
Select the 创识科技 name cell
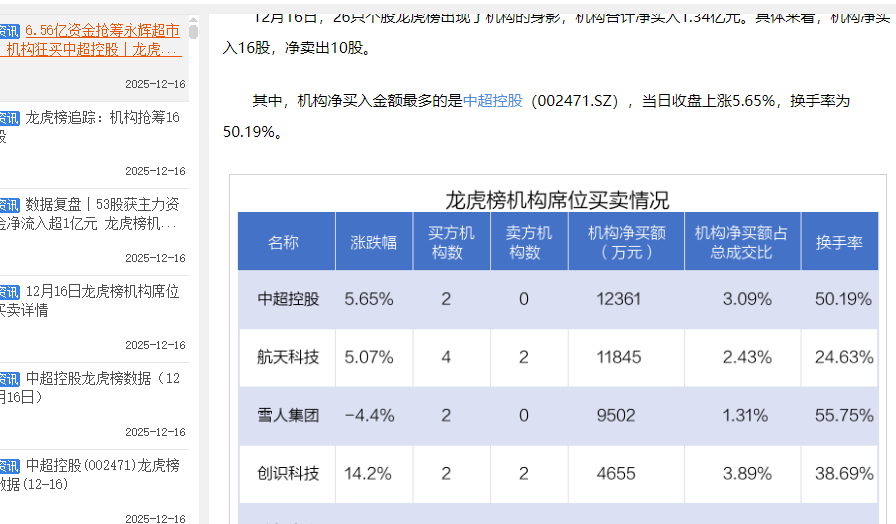(288, 474)
